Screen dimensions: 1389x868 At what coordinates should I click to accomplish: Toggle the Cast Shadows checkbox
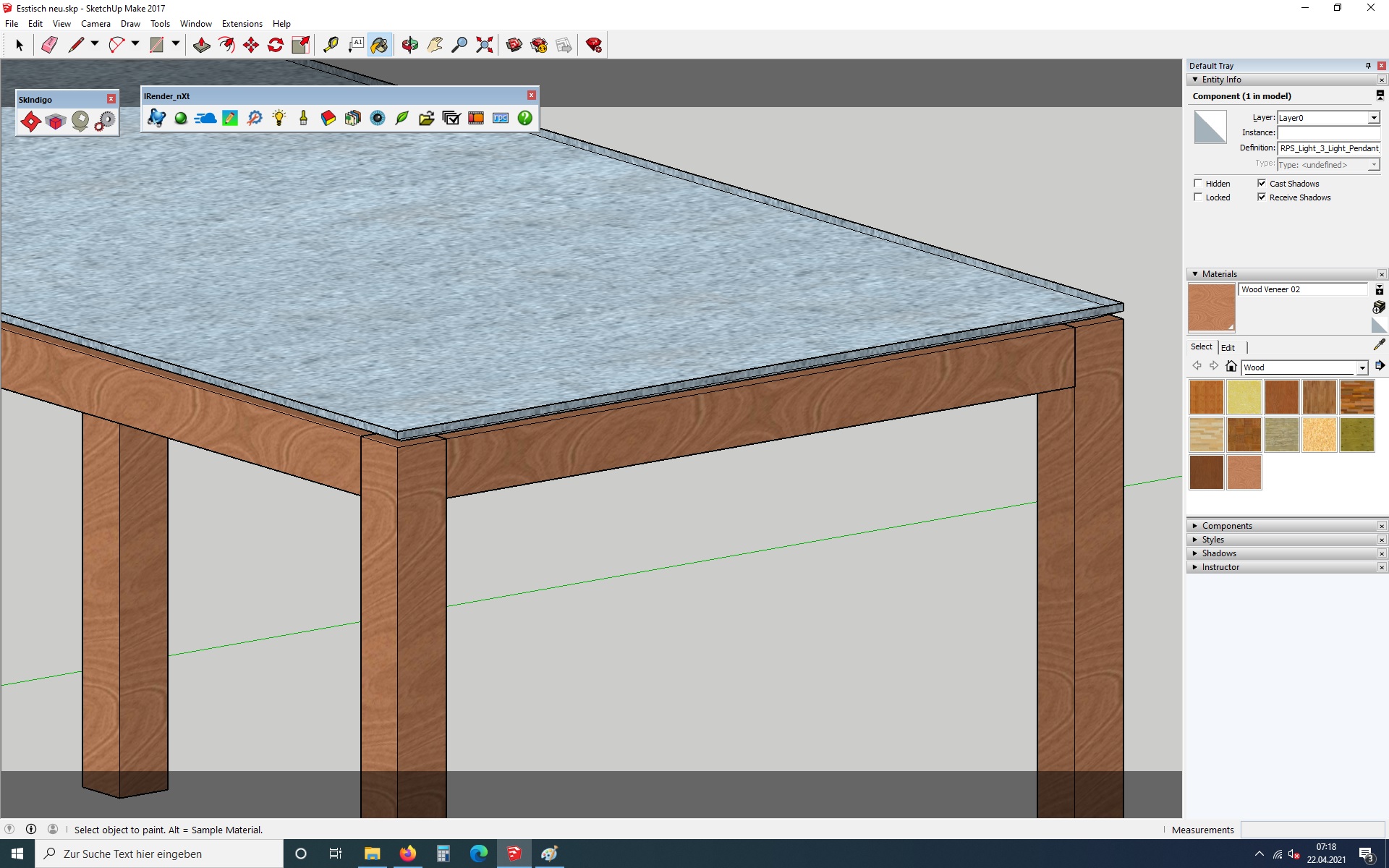click(x=1262, y=183)
